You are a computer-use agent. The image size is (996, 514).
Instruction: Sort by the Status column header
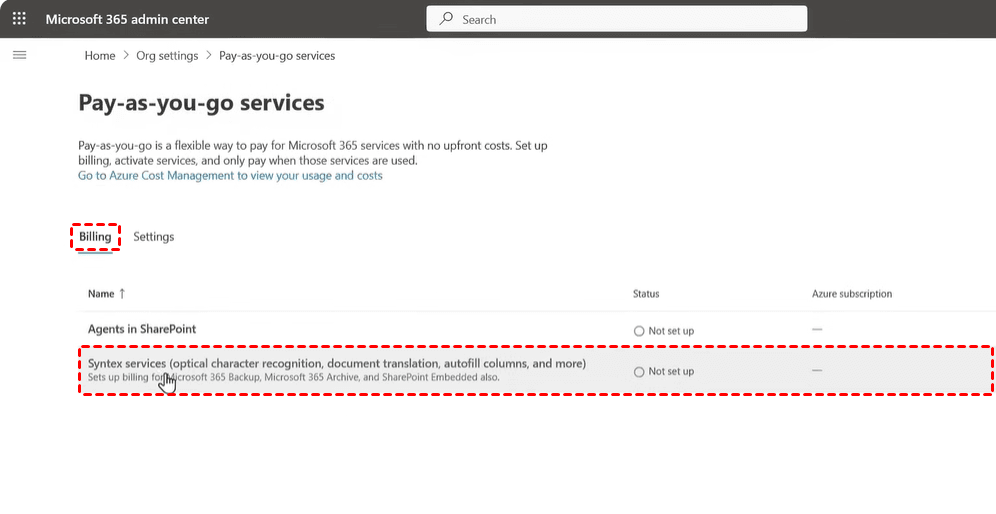pyautogui.click(x=646, y=294)
